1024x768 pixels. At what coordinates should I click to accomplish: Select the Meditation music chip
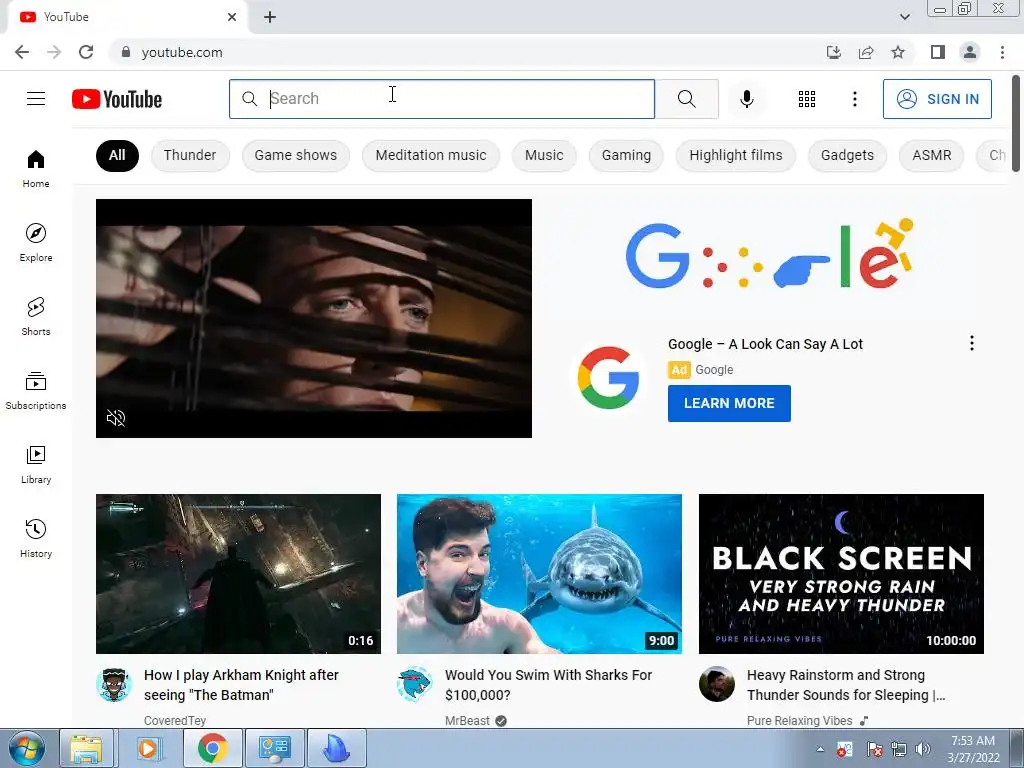(x=431, y=155)
